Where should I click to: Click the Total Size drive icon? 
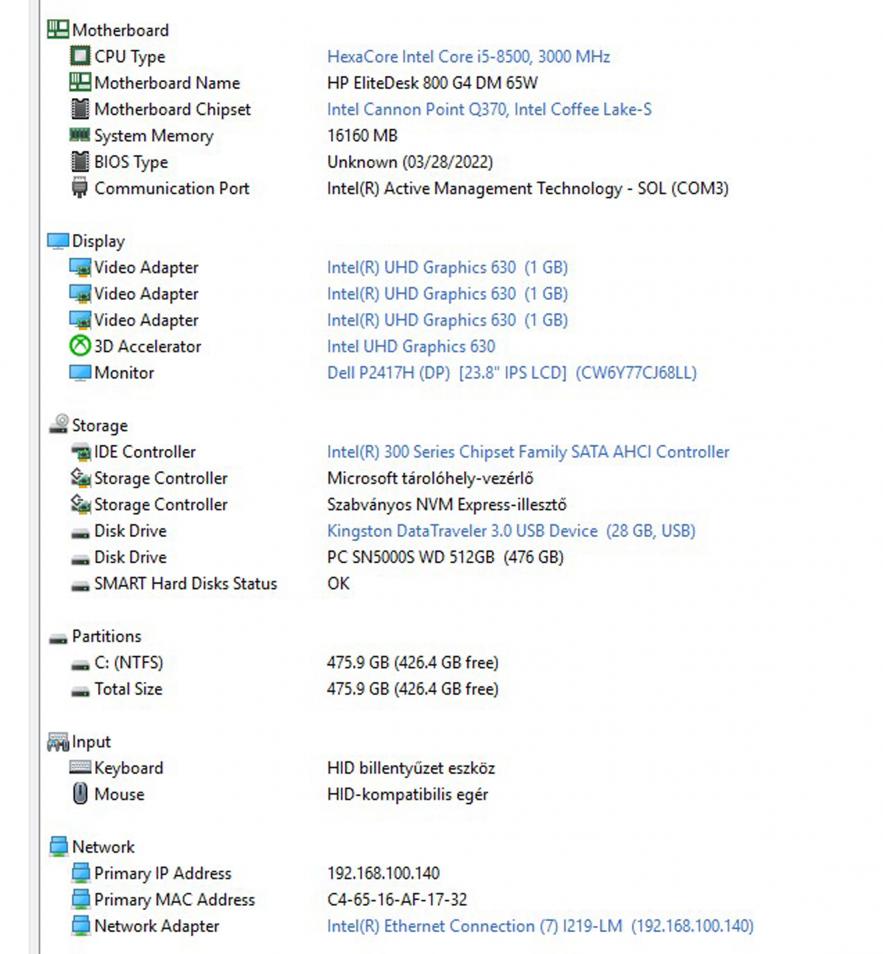[80, 691]
